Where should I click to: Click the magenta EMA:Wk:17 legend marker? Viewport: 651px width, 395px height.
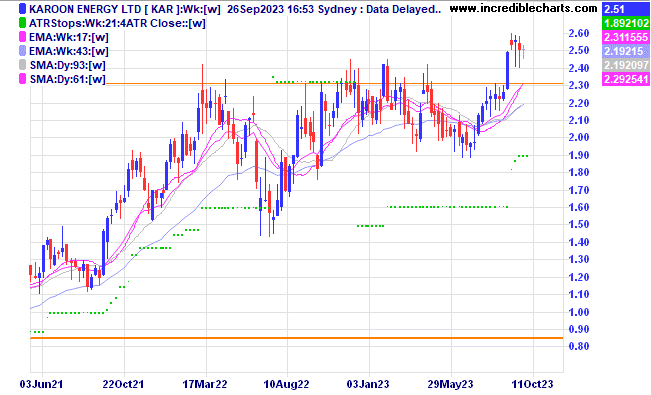[22, 37]
